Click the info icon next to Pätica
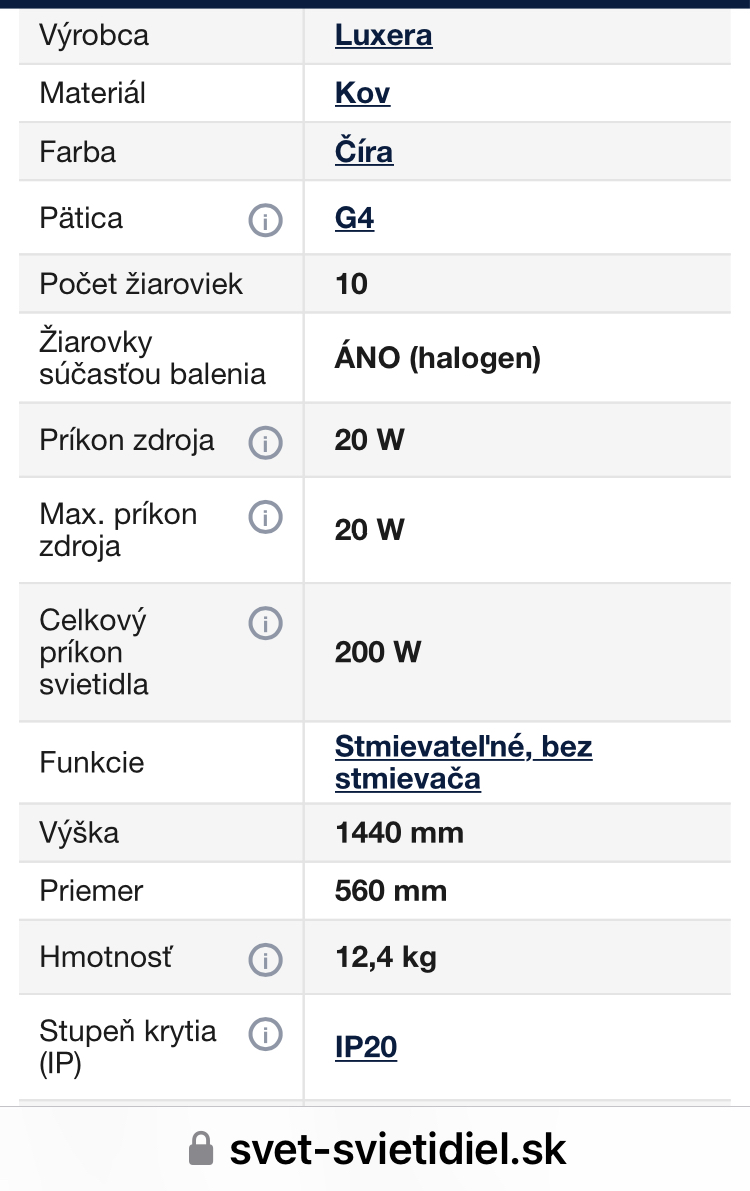Viewport: 750px width, 1191px height. pyautogui.click(x=265, y=220)
